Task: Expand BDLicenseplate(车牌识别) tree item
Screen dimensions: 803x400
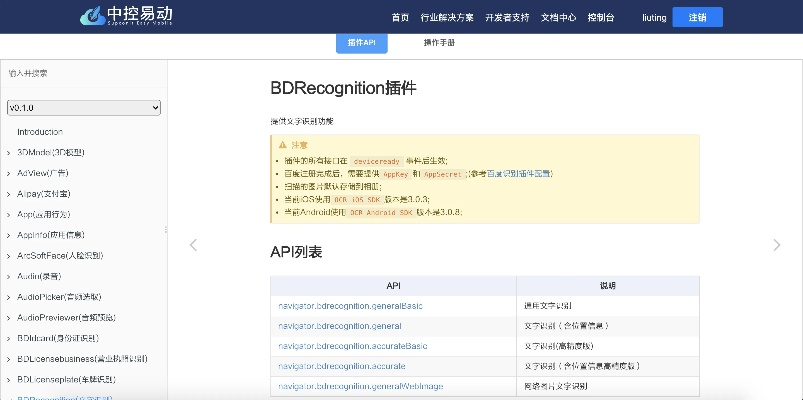Action: coord(8,380)
